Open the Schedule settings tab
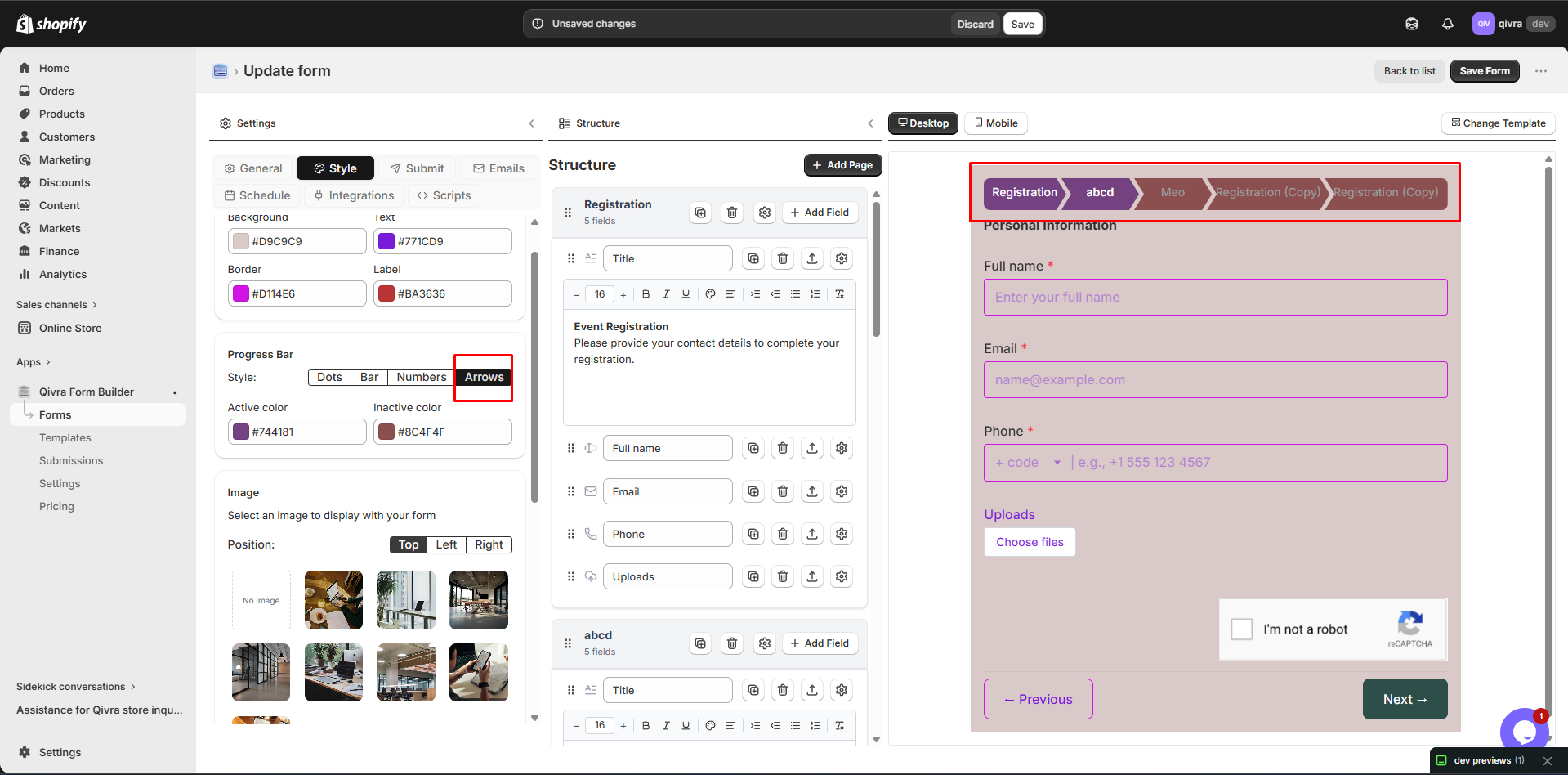Image resolution: width=1568 pixels, height=775 pixels. tap(257, 195)
